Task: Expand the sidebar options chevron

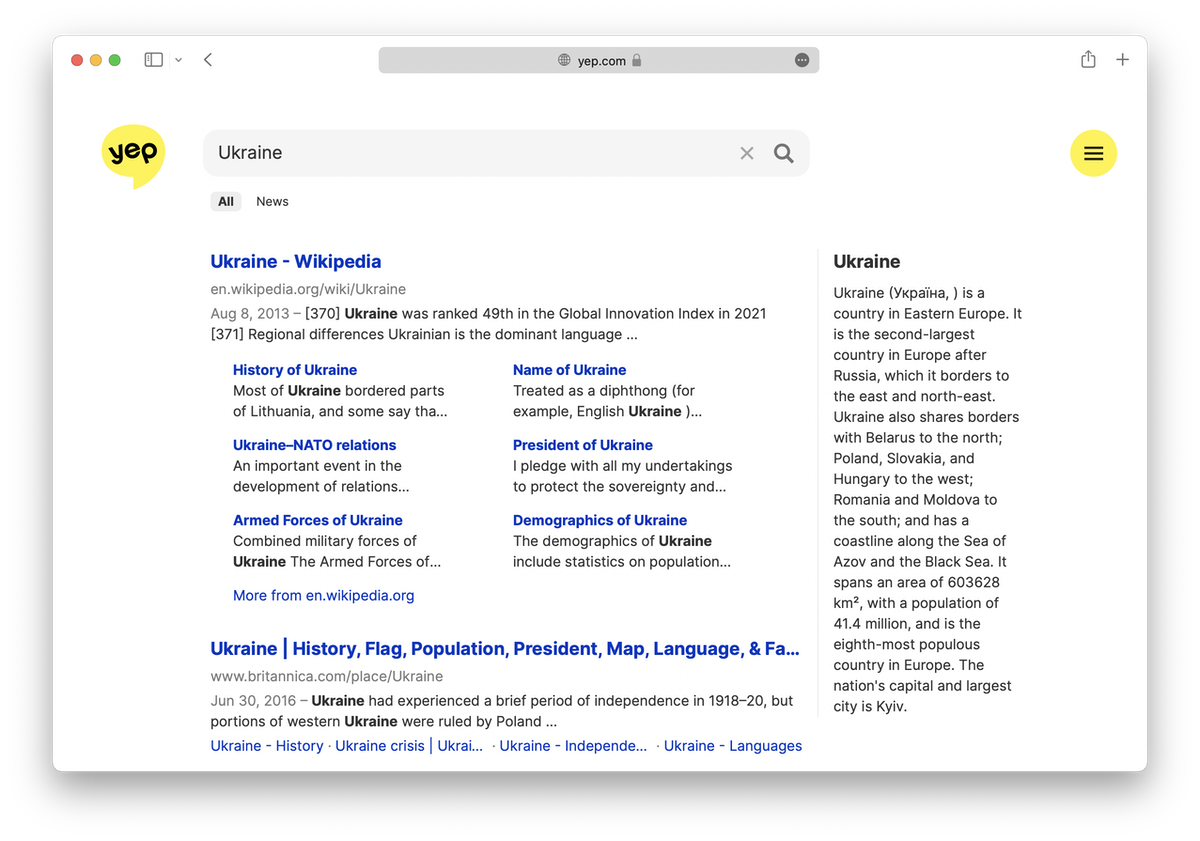Action: [x=178, y=60]
